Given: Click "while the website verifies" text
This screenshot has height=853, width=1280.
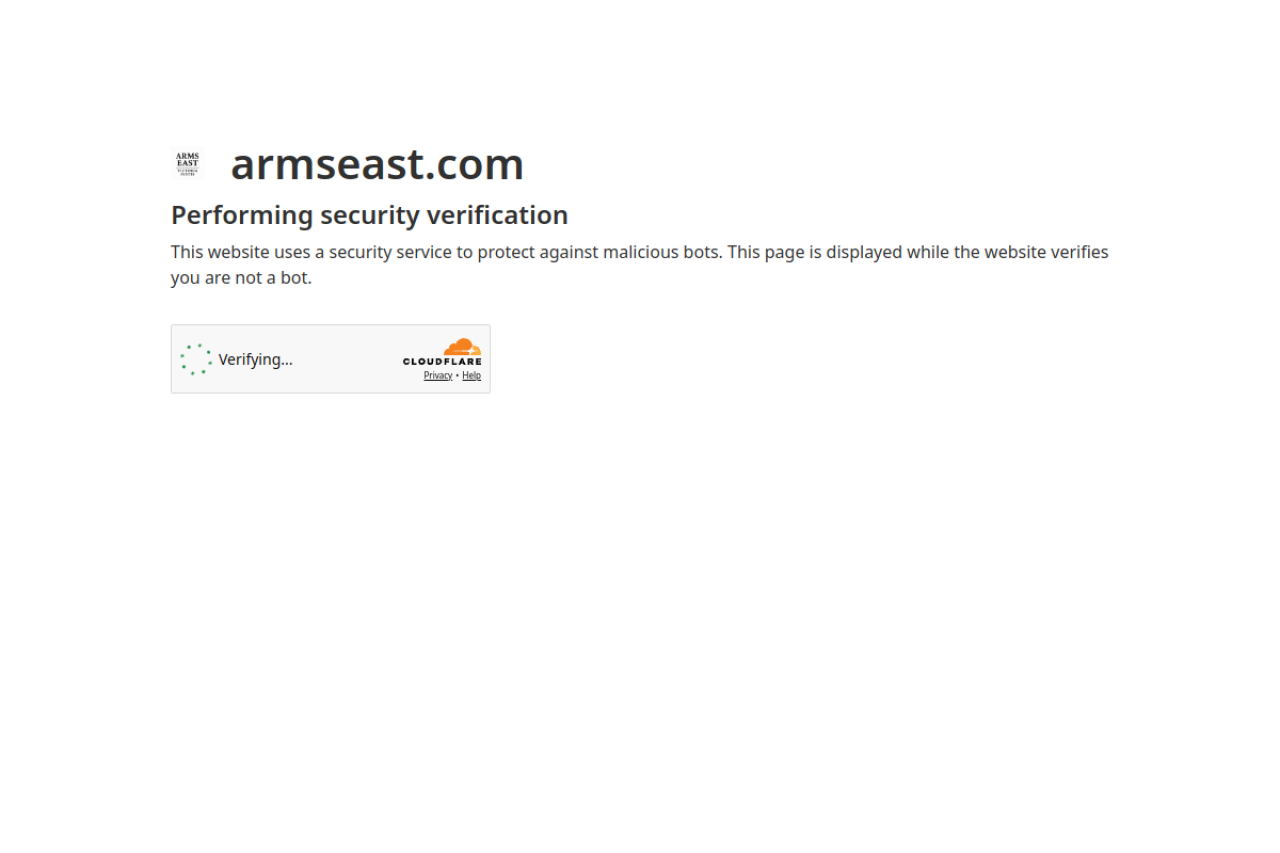Looking at the screenshot, I should [1008, 252].
